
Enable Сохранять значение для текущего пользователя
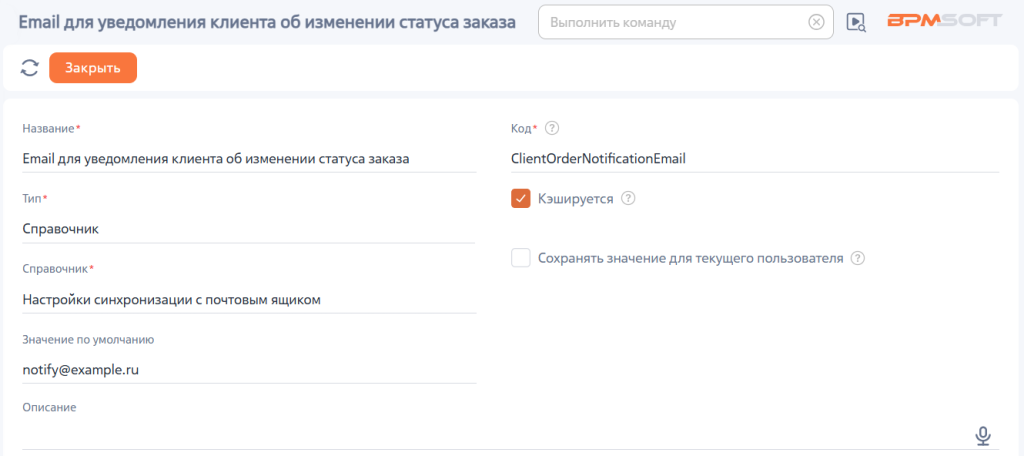520,258
